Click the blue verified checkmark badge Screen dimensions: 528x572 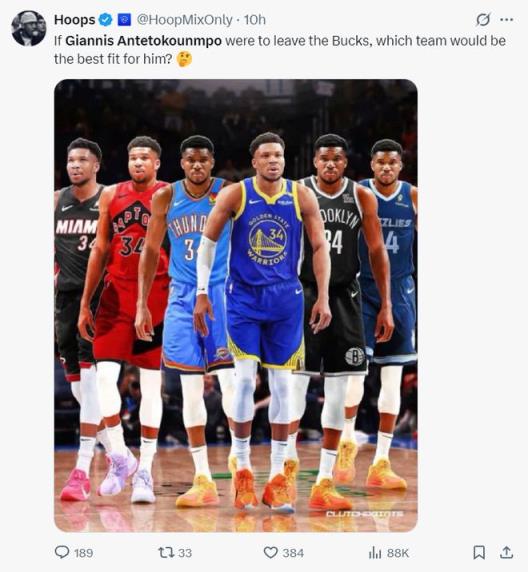[x=106, y=20]
